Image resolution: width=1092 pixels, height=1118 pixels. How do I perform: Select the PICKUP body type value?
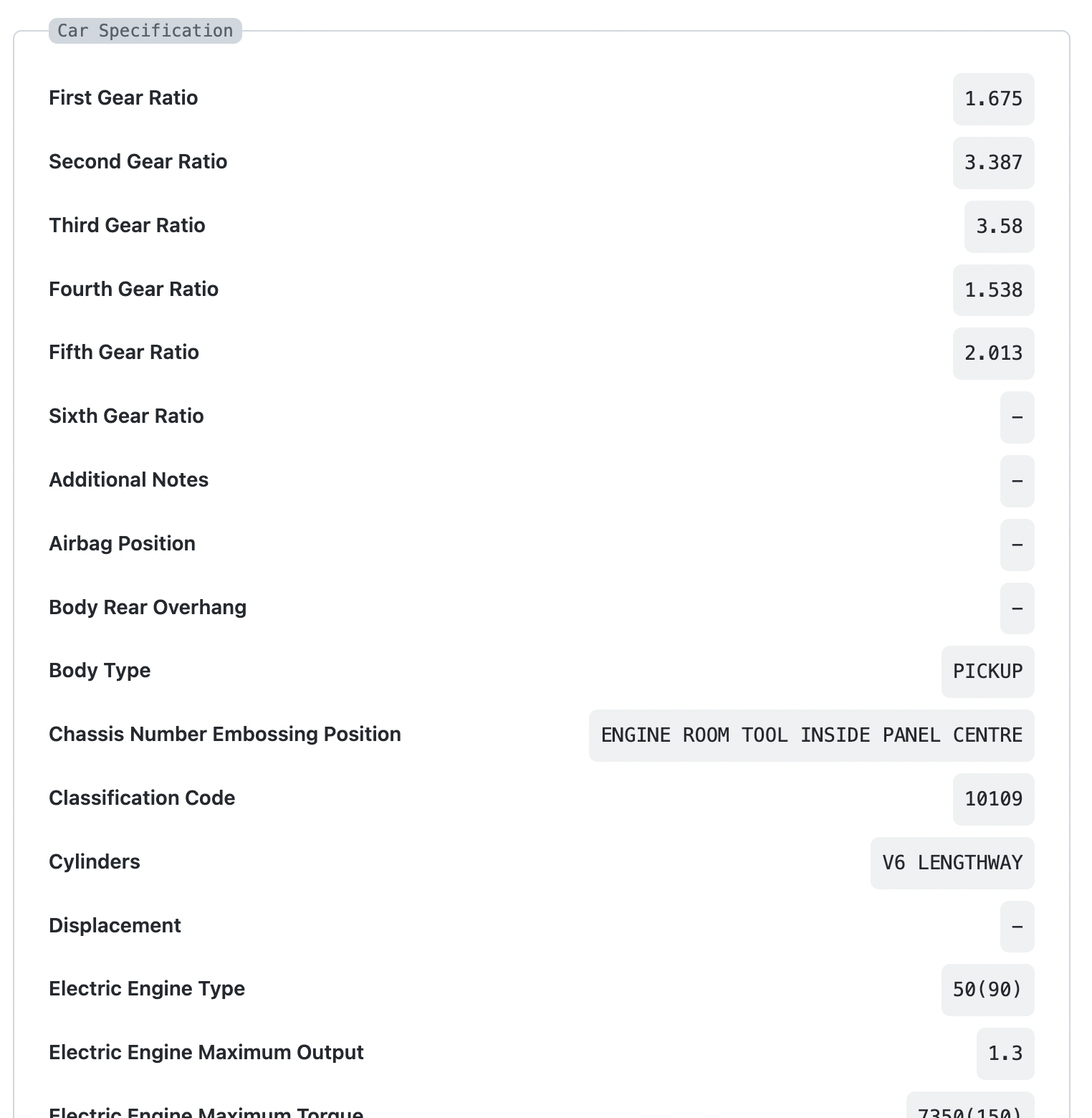(987, 672)
